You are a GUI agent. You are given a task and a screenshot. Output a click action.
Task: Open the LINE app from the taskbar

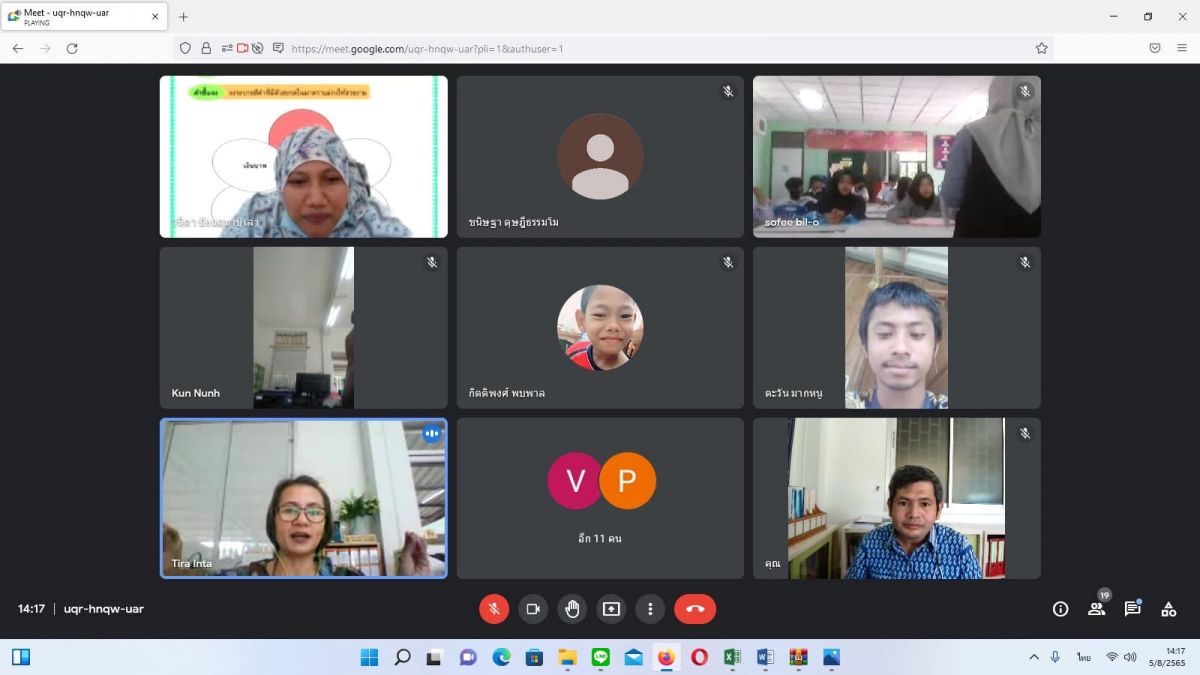(x=601, y=657)
